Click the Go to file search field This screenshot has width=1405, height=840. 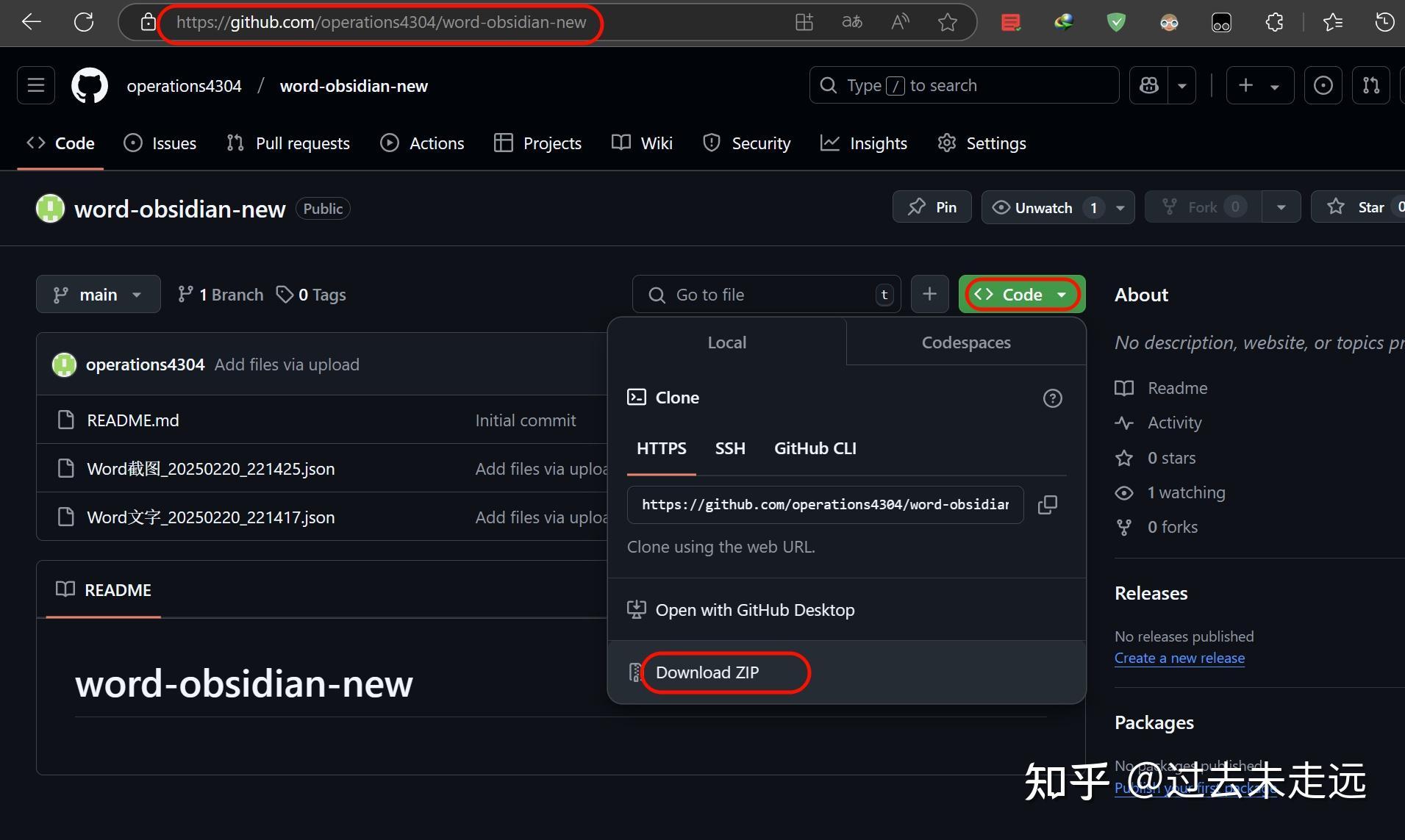[x=765, y=294]
